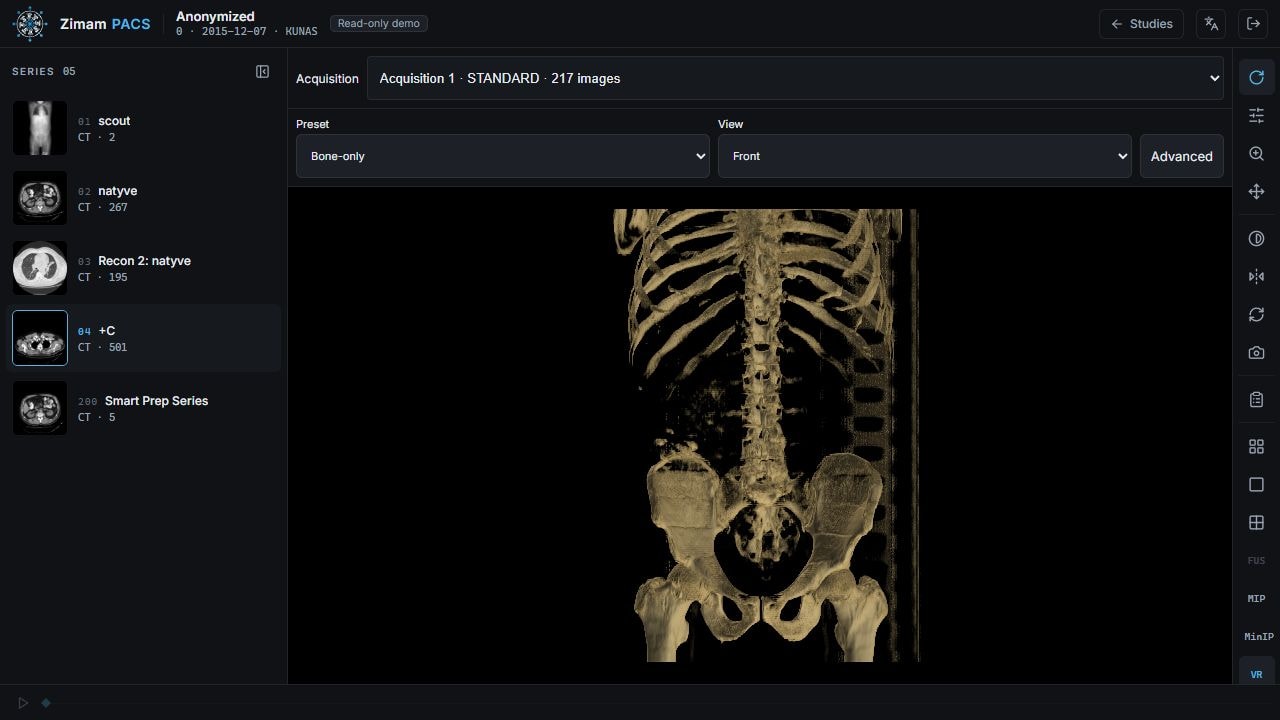This screenshot has height=720, width=1280.
Task: Flip the image horizontally
Action: point(1256,277)
